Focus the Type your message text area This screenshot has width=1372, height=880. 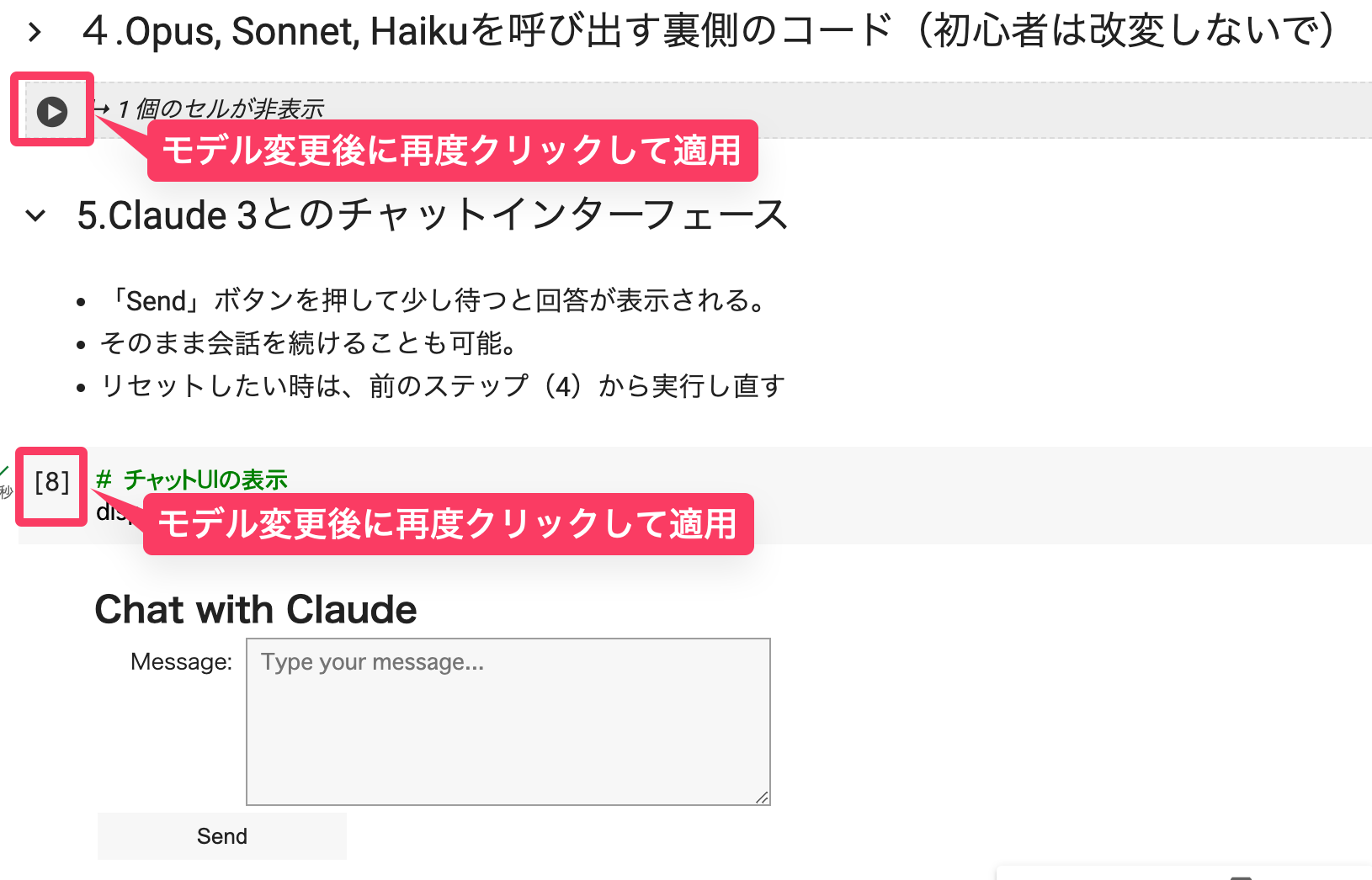coord(508,721)
